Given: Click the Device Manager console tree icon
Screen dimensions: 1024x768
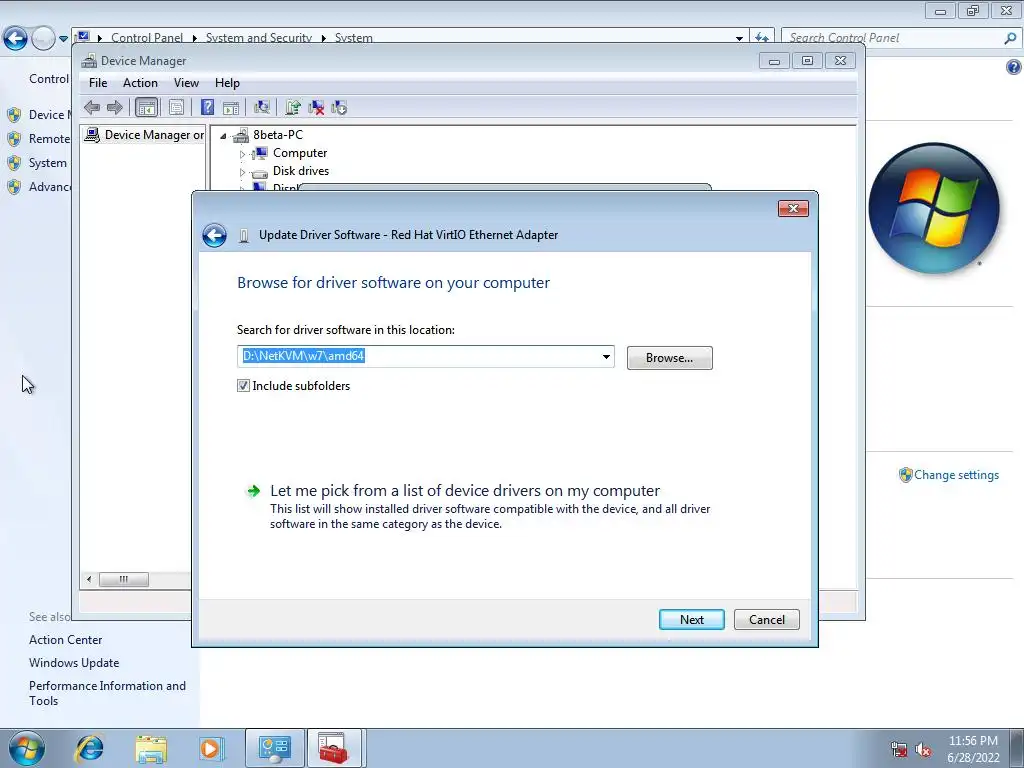Looking at the screenshot, I should (93, 135).
